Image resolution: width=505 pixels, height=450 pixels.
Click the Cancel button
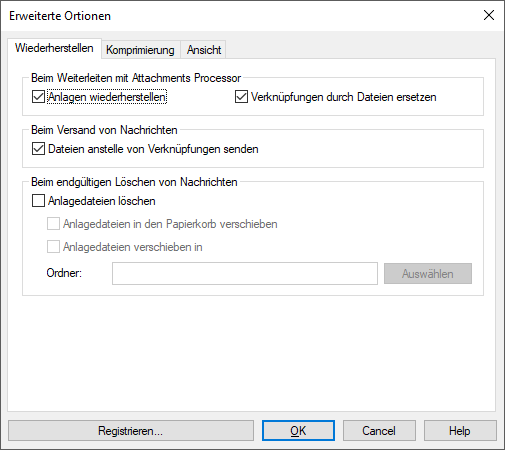click(x=379, y=431)
